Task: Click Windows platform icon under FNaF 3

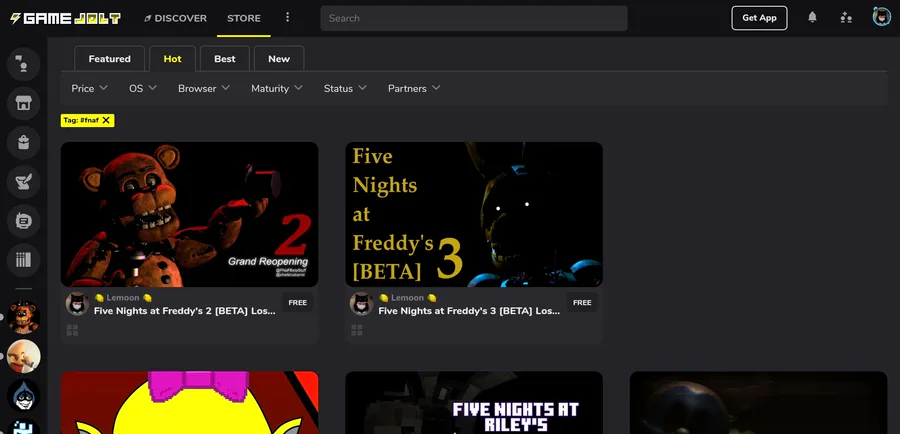Action: (357, 330)
